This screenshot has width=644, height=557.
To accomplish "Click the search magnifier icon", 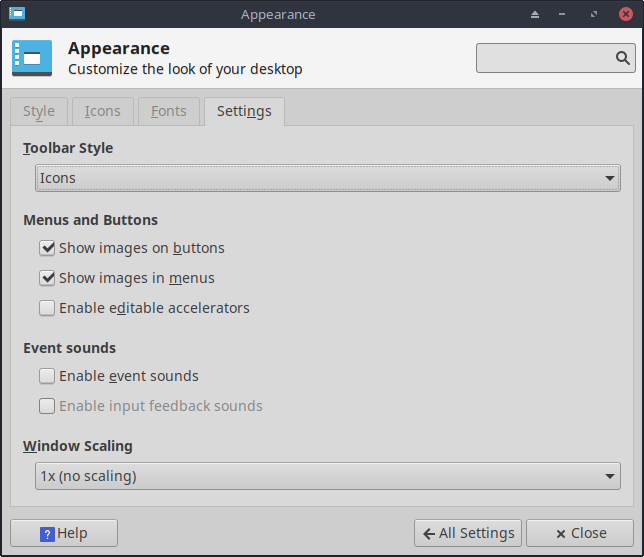I will [623, 59].
